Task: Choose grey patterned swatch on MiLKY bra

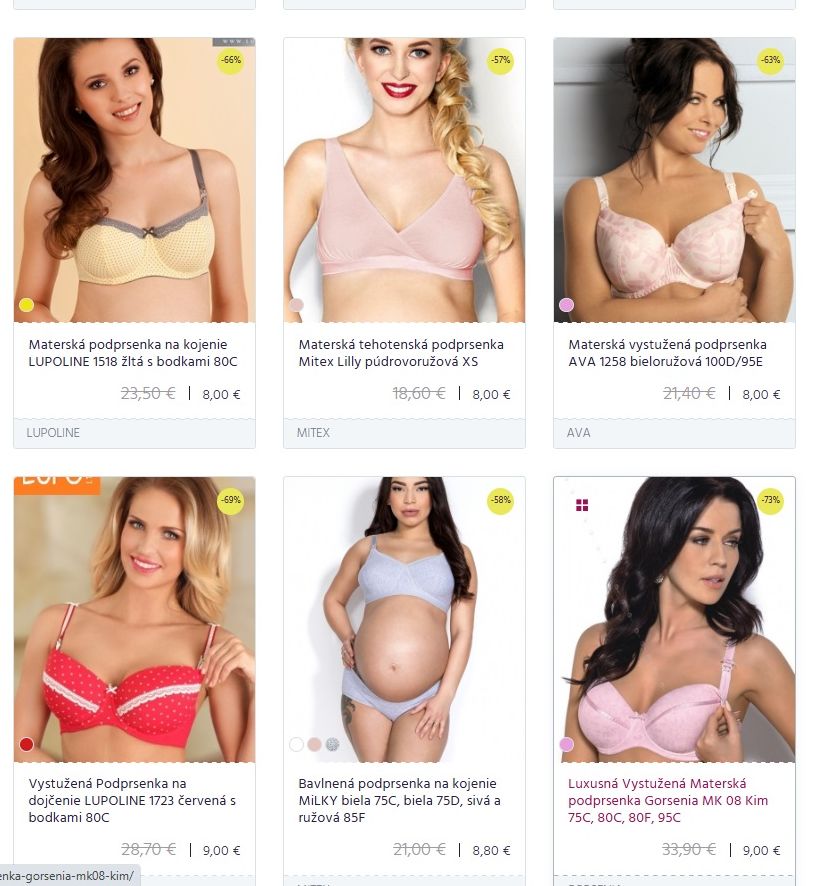Action: click(333, 745)
